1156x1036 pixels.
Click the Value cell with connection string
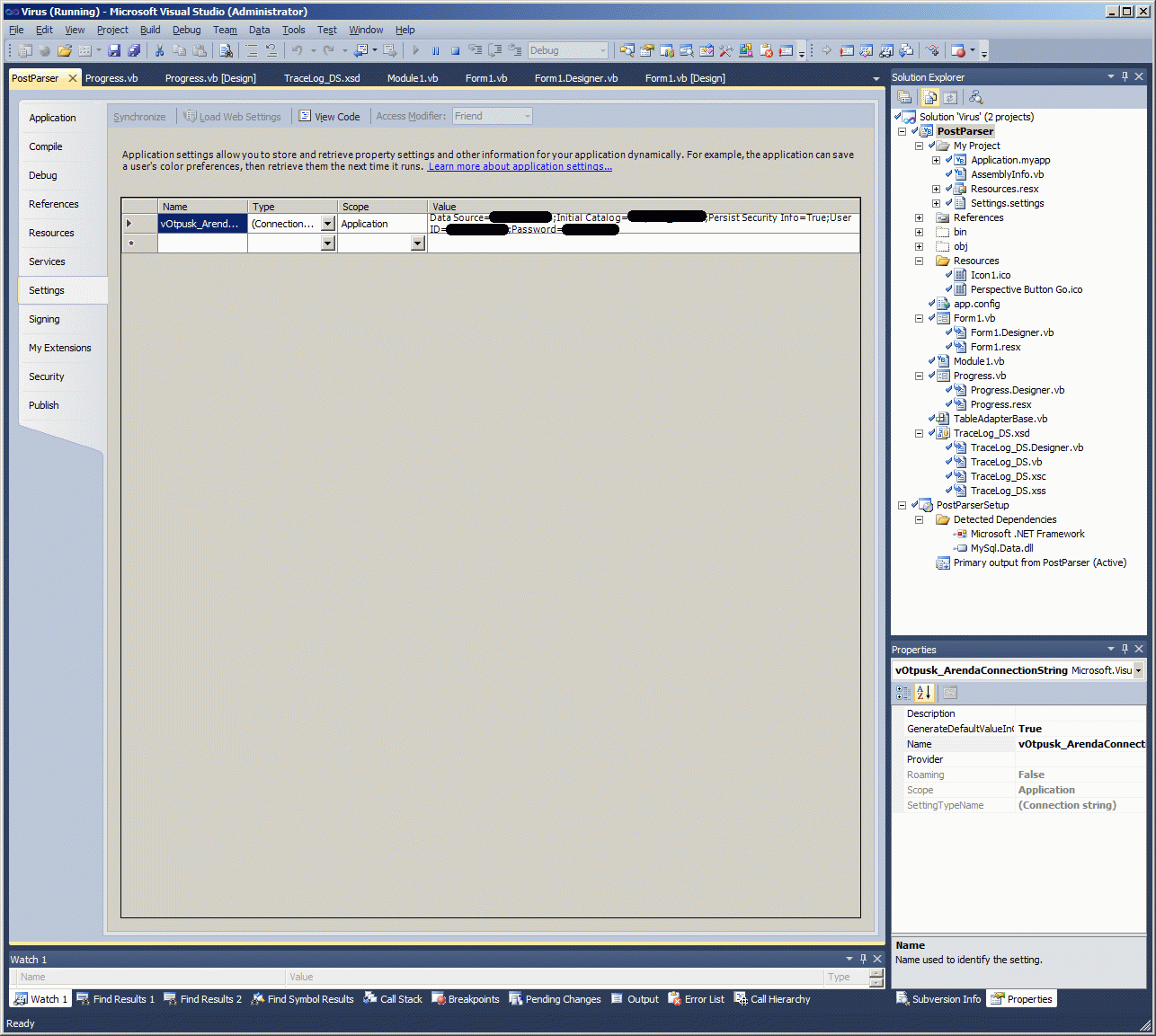click(644, 224)
